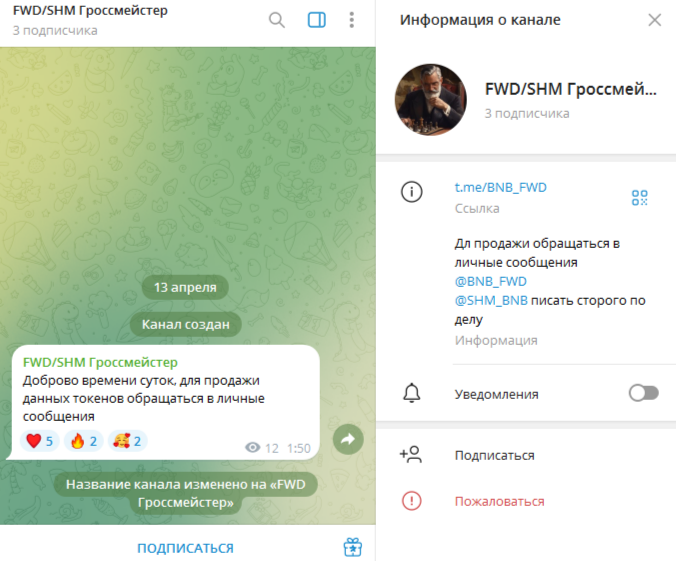This screenshot has width=676, height=561.
Task: Open search in the channel header
Action: 276,20
